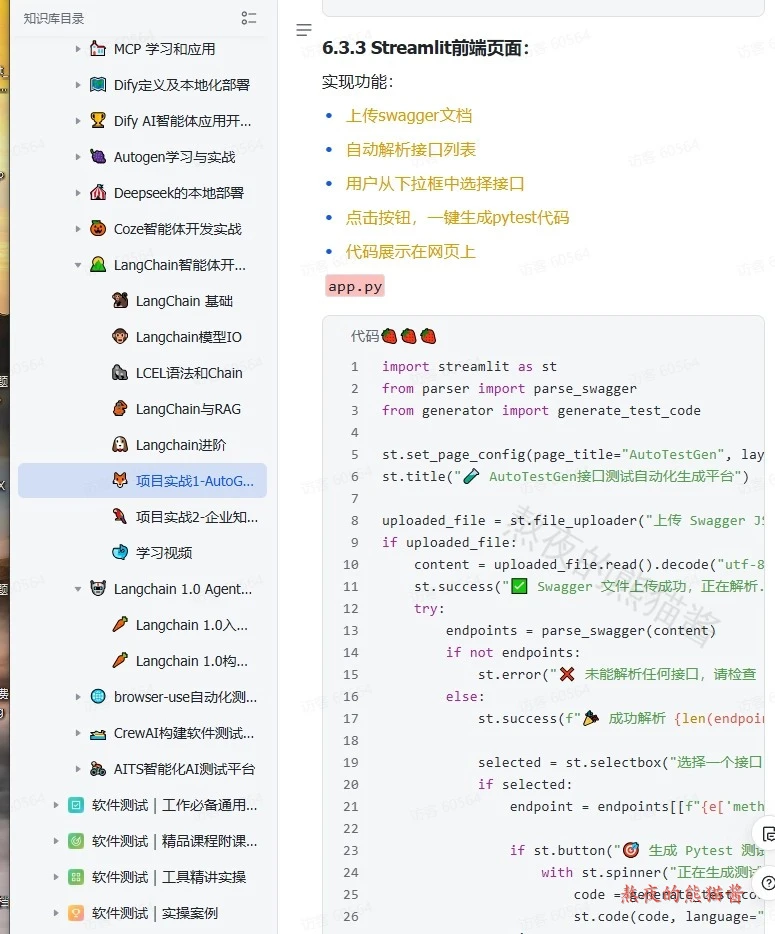
Task: Click raccoon icon of Langchain 1.0 Agent
Action: pos(98,589)
